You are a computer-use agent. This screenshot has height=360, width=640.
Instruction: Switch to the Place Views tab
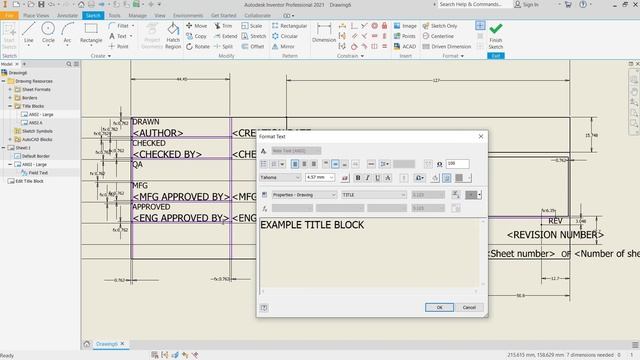click(x=36, y=16)
